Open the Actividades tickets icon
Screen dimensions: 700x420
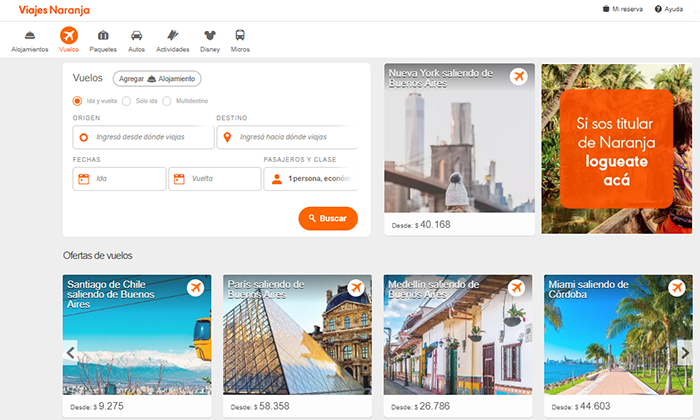pyautogui.click(x=173, y=35)
